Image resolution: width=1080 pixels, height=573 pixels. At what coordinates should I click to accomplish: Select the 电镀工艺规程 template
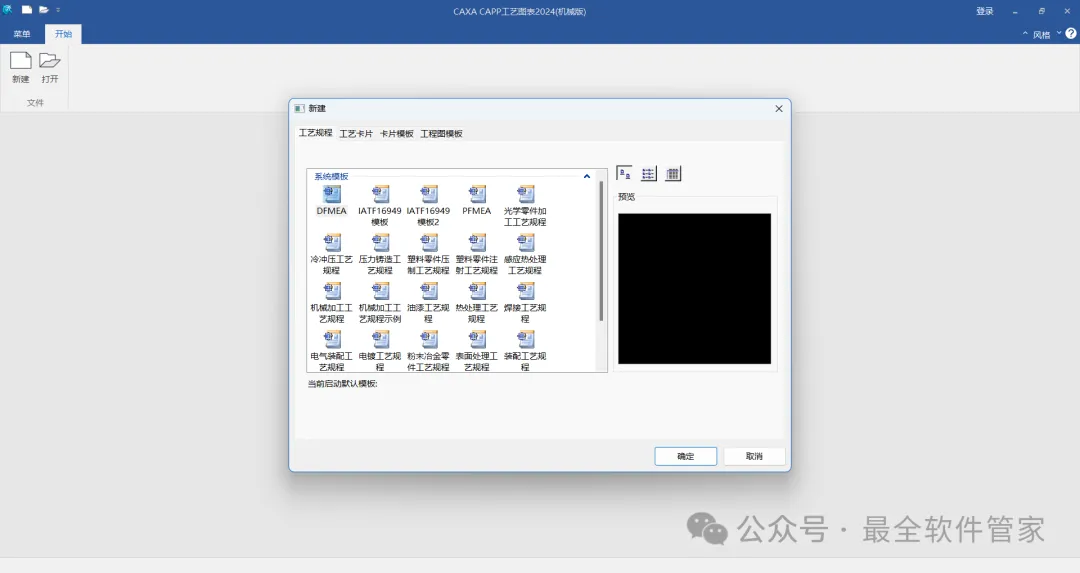click(x=380, y=351)
